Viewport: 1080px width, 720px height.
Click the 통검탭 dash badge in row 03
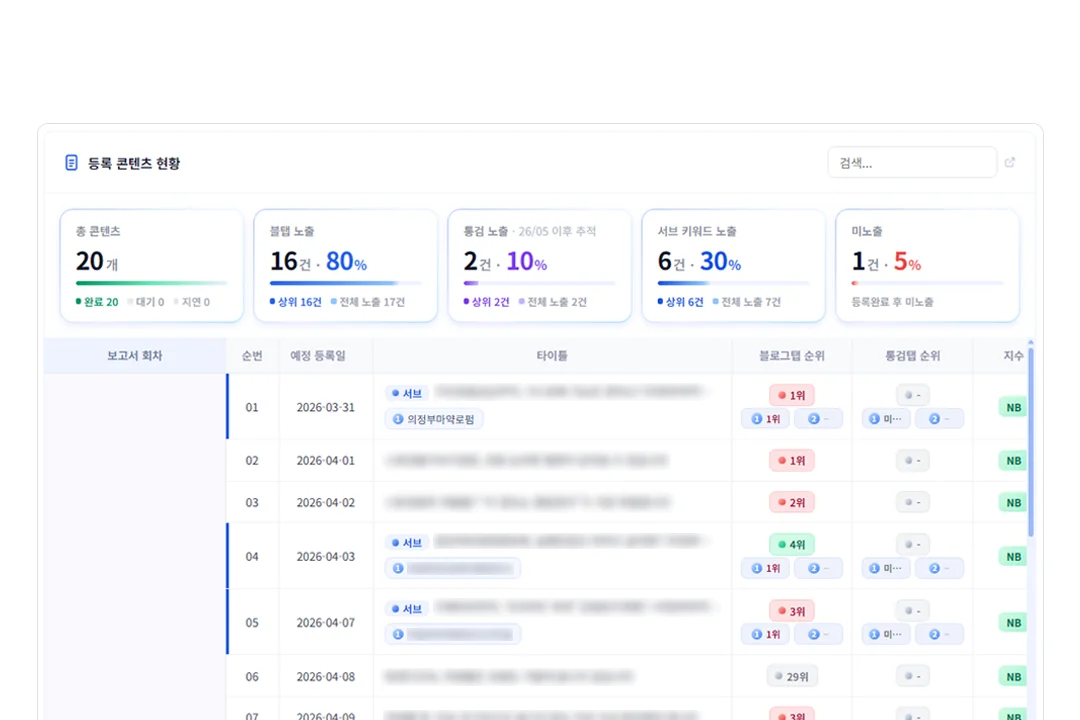(913, 502)
